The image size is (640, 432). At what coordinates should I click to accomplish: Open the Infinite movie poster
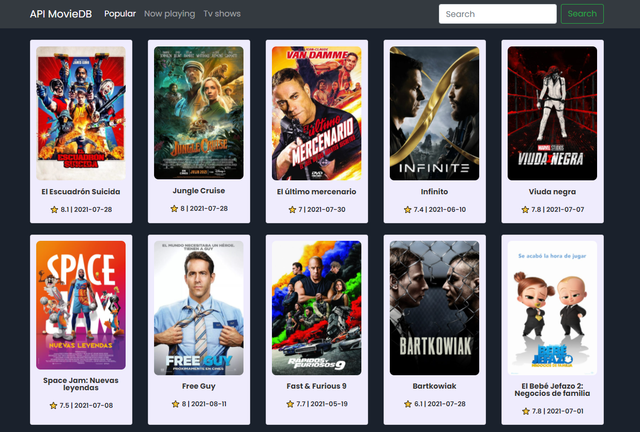tap(434, 113)
